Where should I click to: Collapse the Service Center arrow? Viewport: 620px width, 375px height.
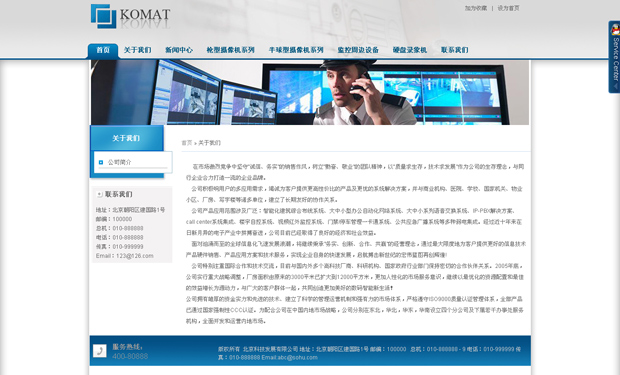pos(616,86)
